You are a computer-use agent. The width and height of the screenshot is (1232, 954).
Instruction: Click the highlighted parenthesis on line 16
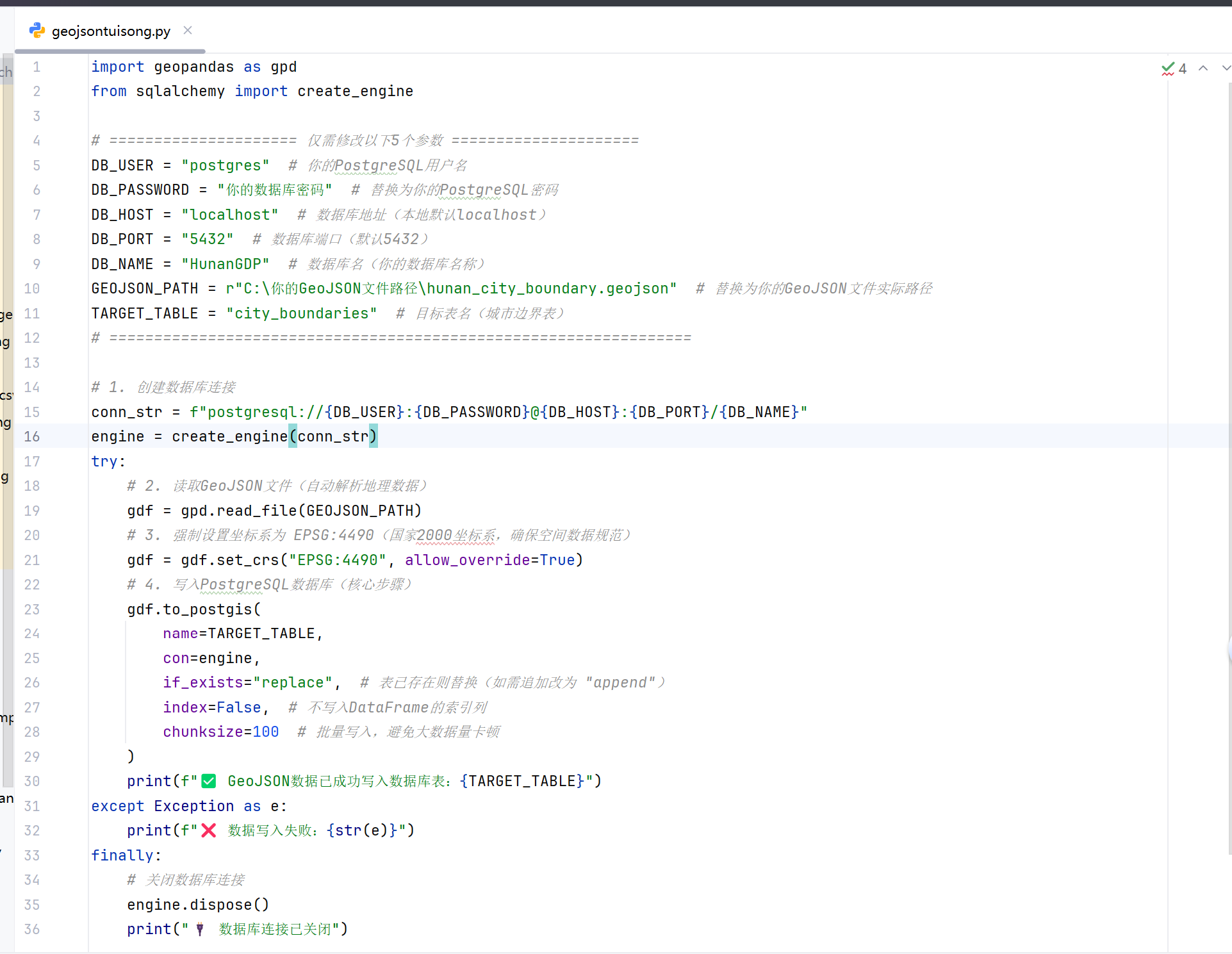(293, 436)
